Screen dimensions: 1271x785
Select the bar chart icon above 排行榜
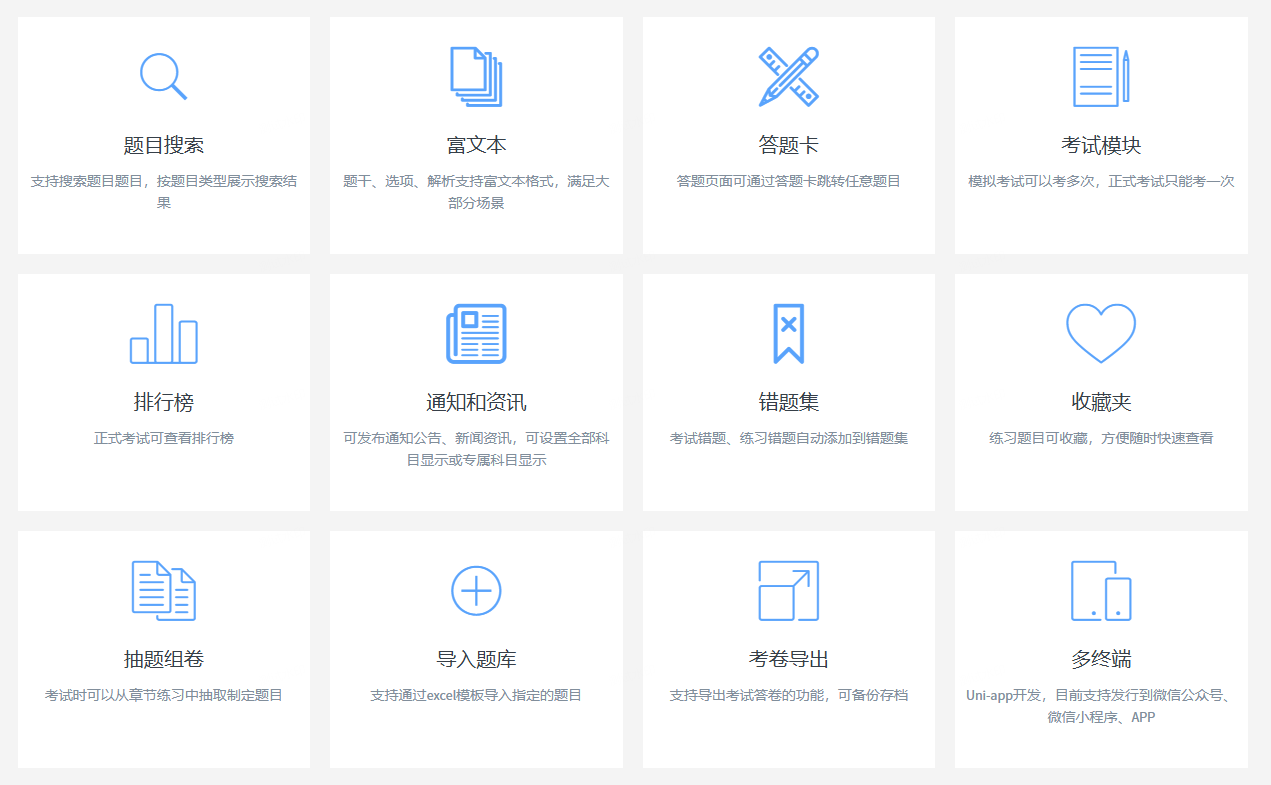(163, 332)
